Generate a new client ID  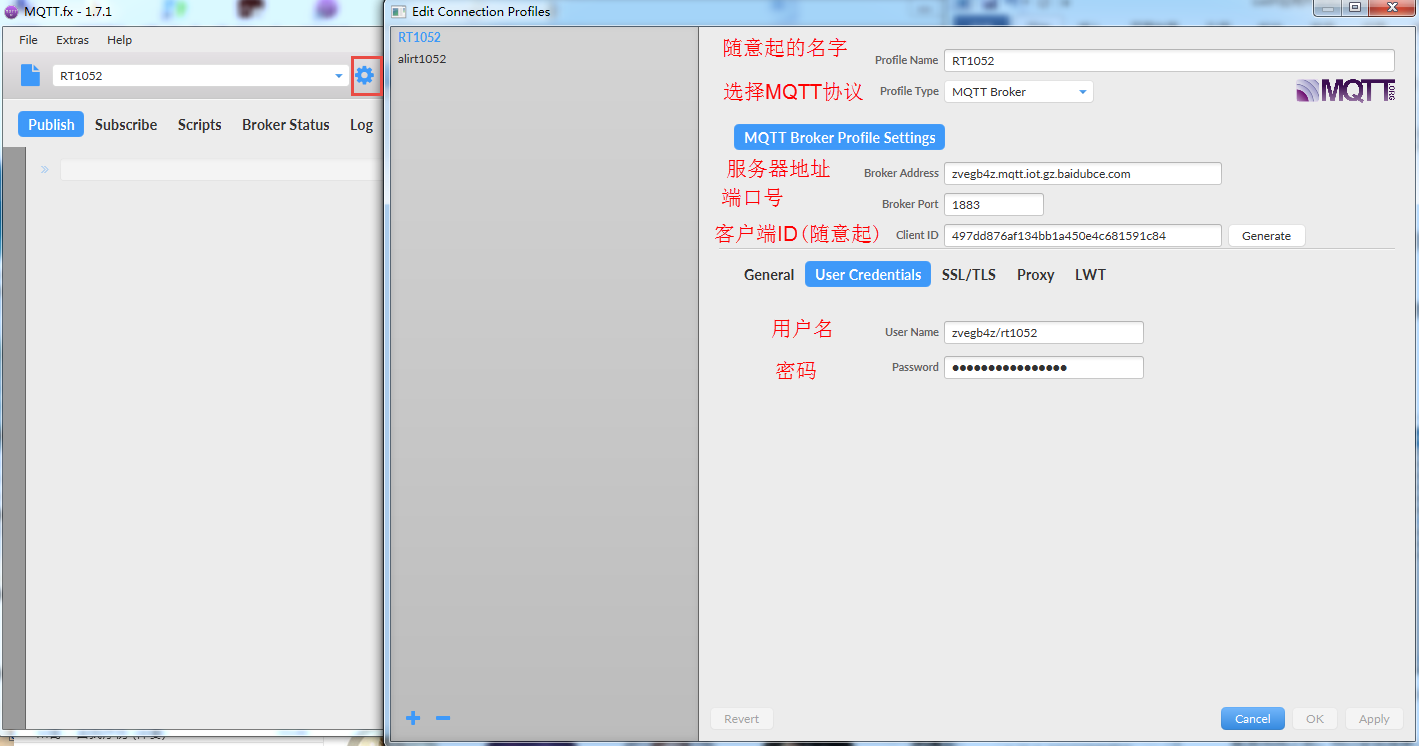point(1266,236)
